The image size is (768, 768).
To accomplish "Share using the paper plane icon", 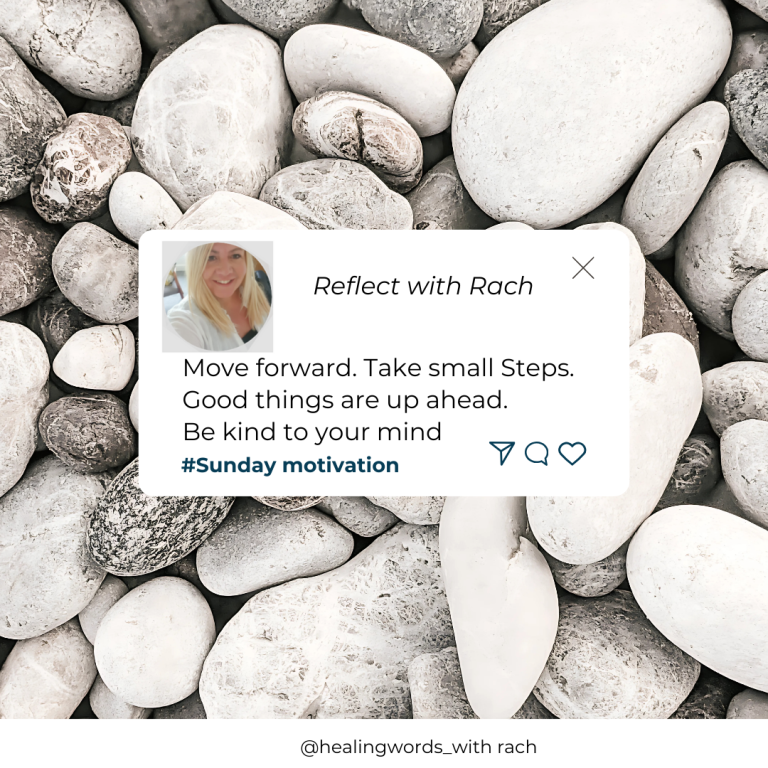I will click(502, 453).
